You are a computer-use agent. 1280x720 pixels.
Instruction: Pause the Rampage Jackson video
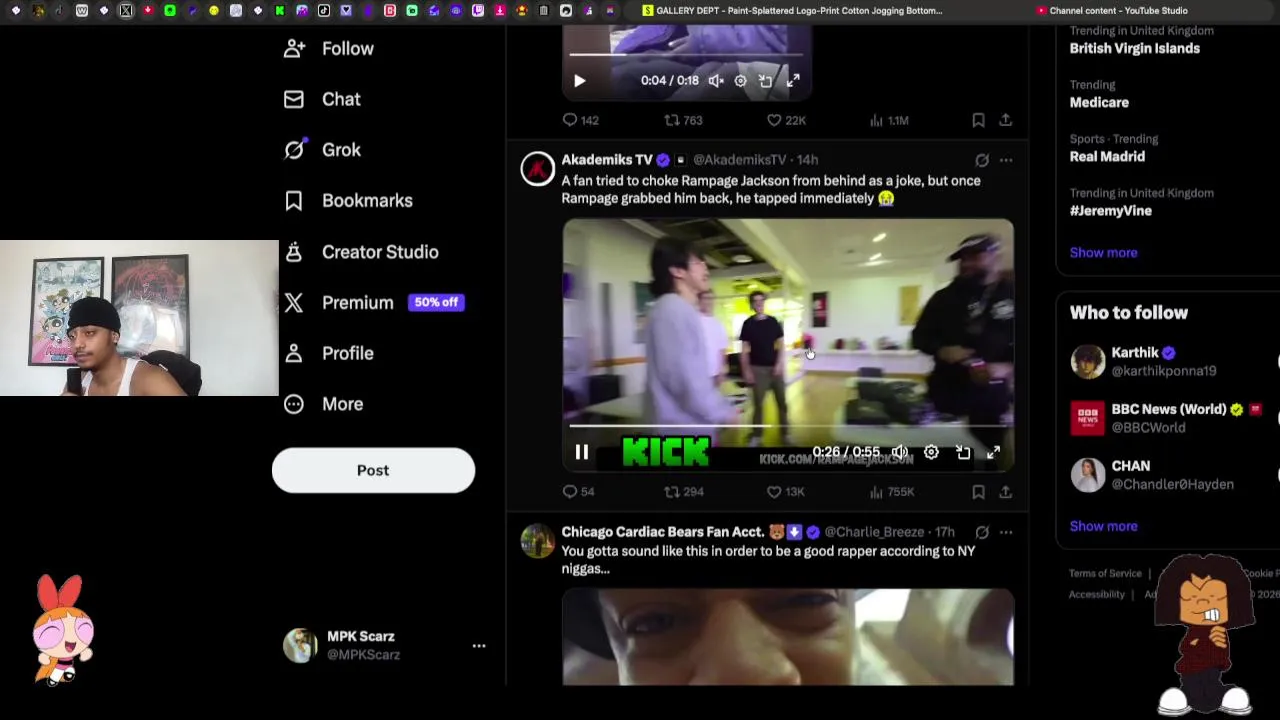581,453
